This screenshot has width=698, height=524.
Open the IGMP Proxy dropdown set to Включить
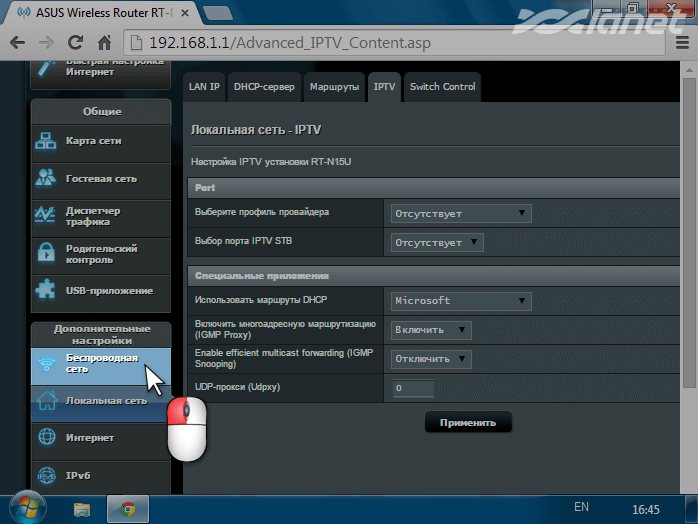(x=431, y=329)
